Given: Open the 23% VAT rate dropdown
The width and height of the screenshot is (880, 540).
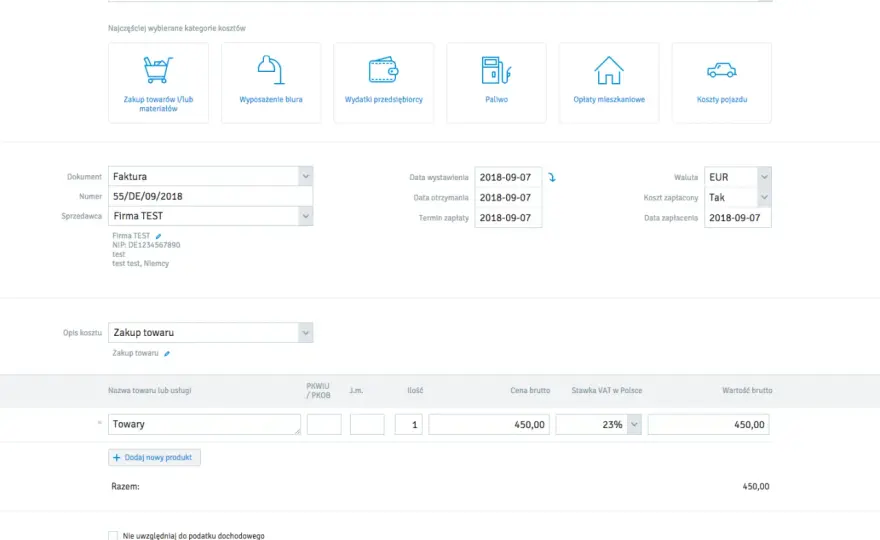Looking at the screenshot, I should [x=634, y=424].
